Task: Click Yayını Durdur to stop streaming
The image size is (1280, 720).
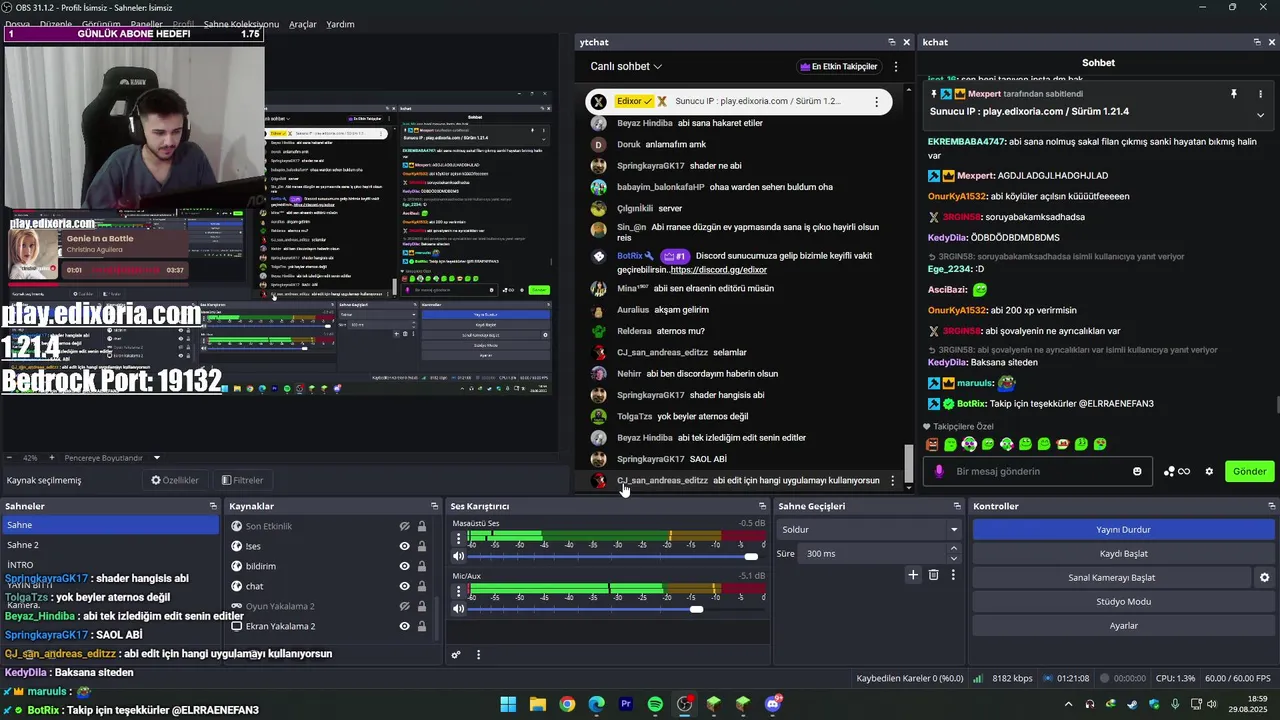Action: coord(1123,529)
